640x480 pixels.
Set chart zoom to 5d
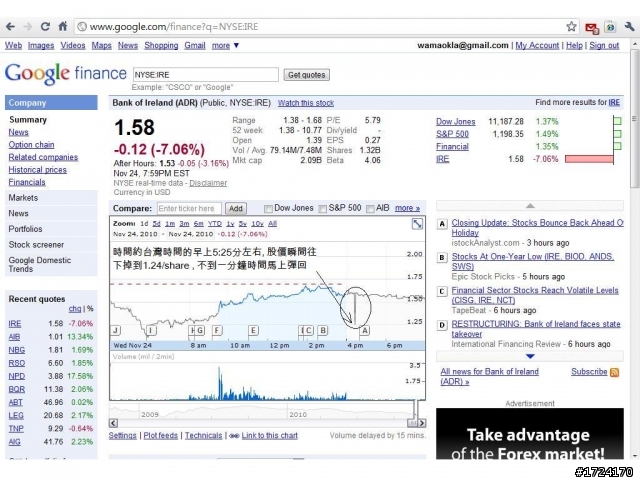156,224
